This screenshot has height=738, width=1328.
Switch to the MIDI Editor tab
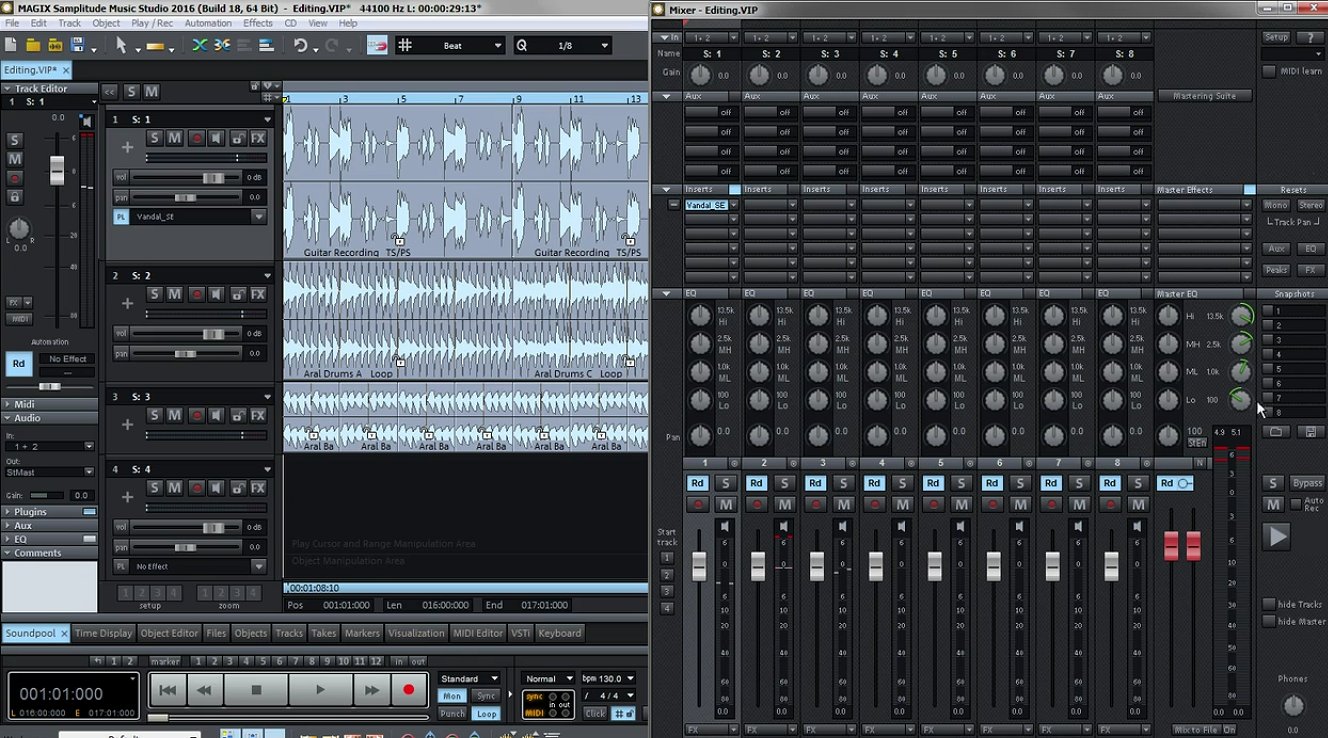(x=478, y=633)
